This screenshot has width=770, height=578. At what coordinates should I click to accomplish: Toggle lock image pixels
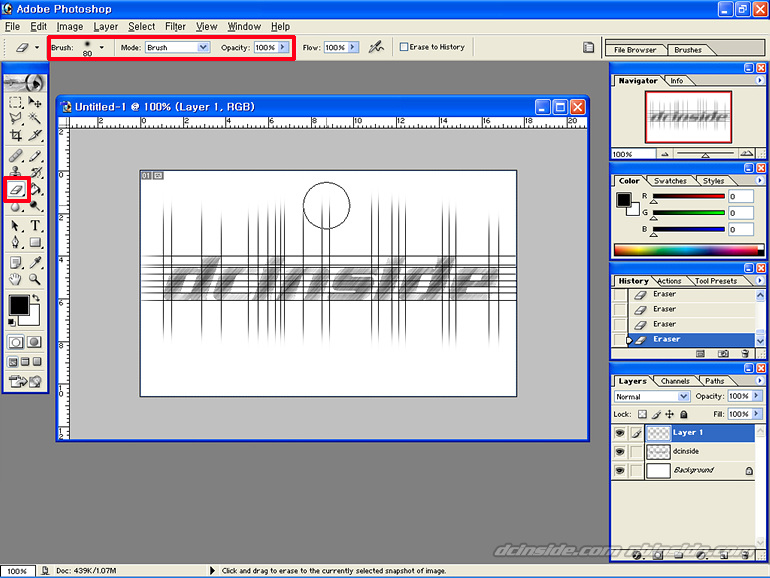click(x=657, y=414)
